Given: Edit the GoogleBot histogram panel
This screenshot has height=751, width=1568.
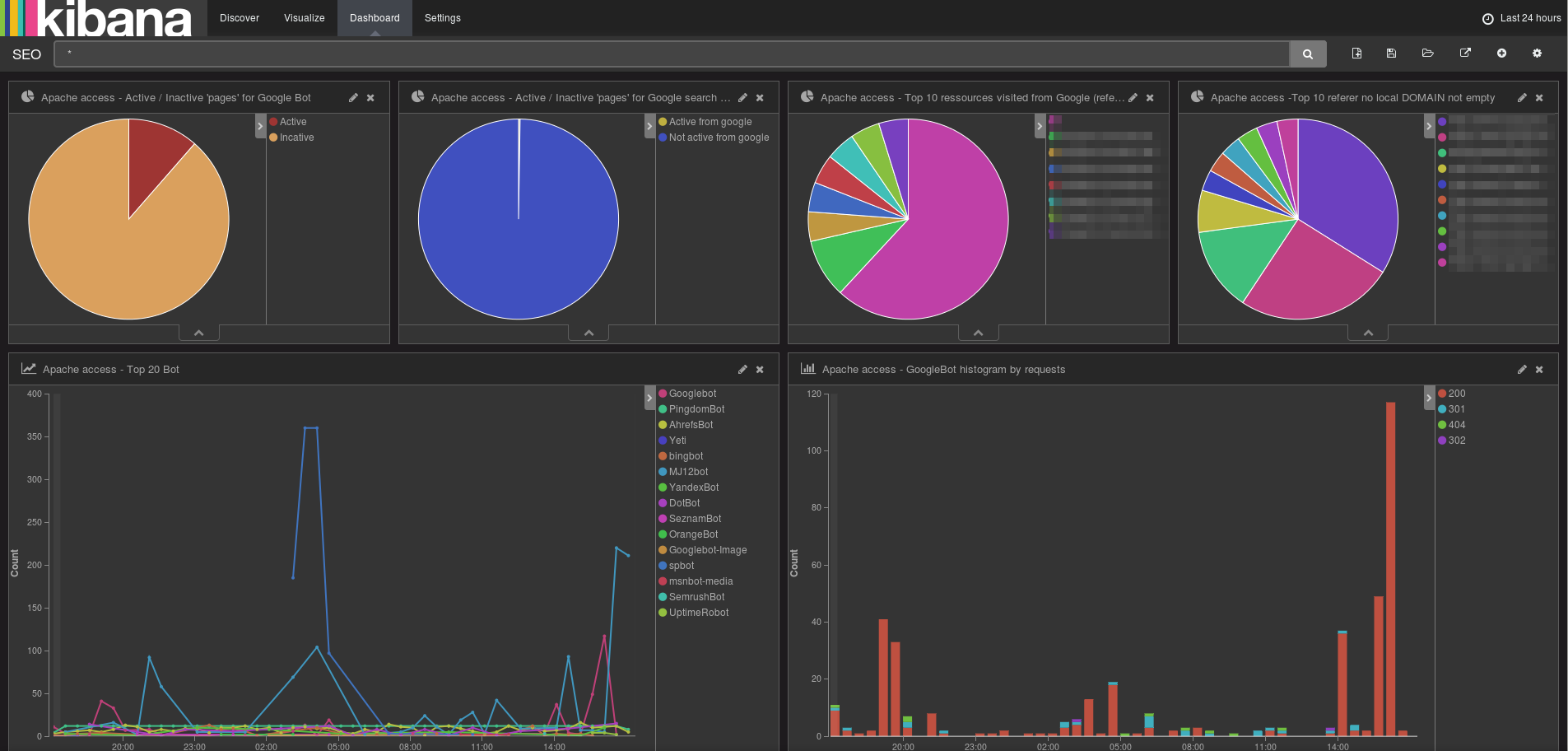Looking at the screenshot, I should tap(1522, 369).
